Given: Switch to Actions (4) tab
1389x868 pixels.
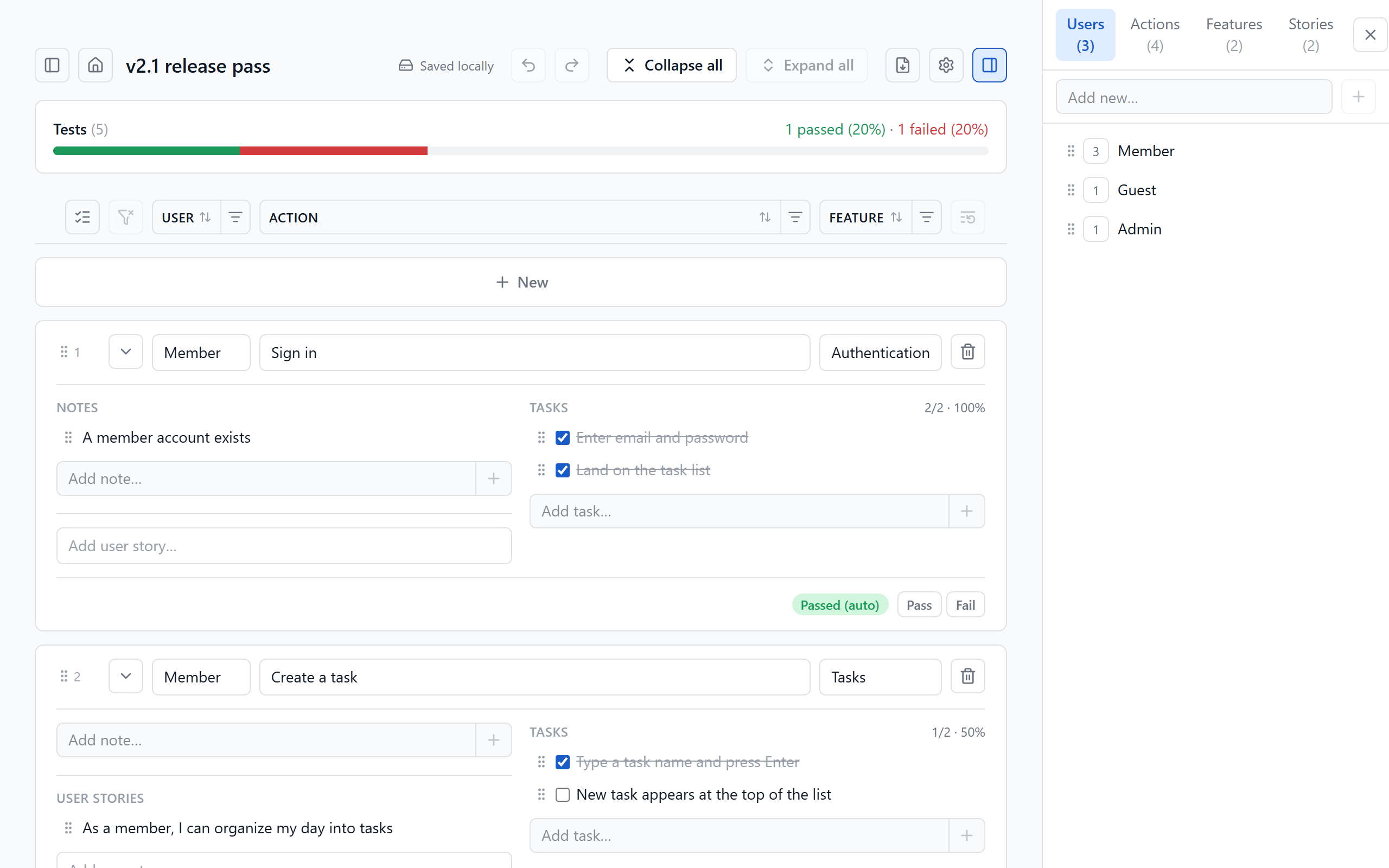Looking at the screenshot, I should [1155, 34].
